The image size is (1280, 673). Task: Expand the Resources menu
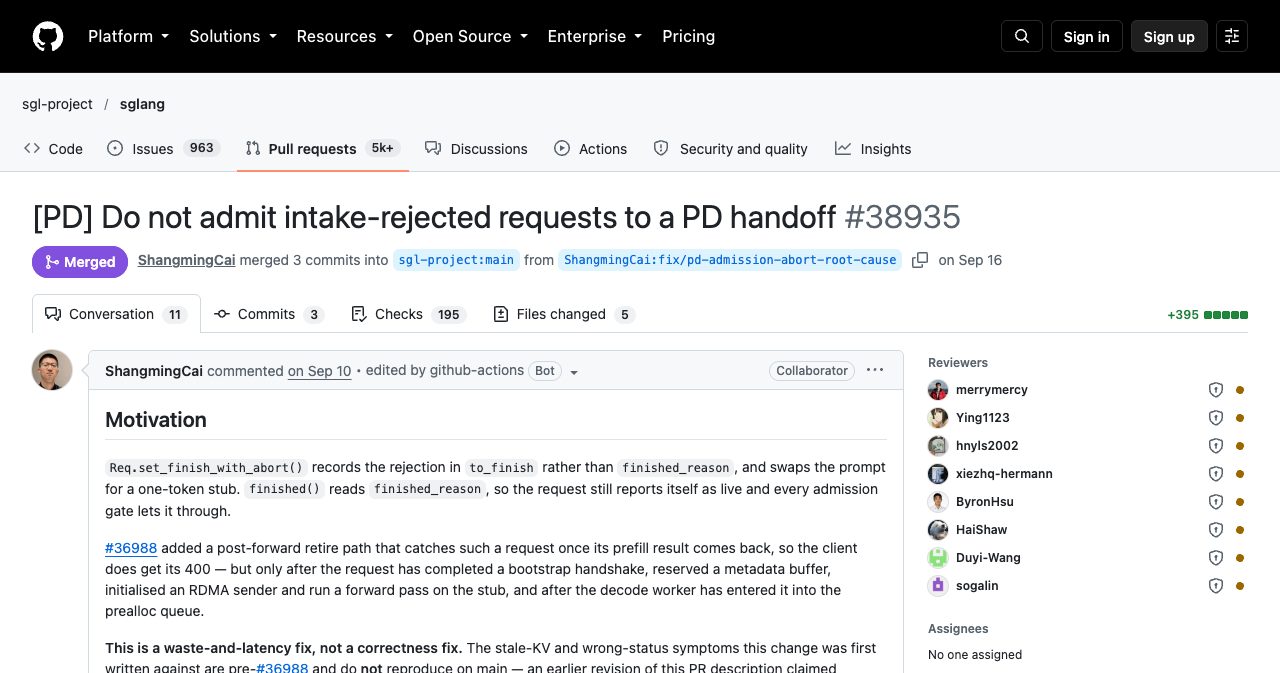click(x=344, y=36)
